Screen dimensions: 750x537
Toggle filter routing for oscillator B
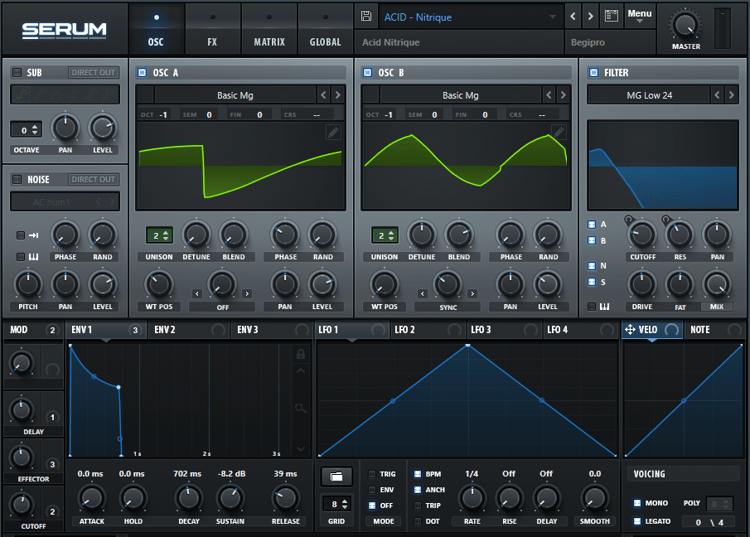(x=592, y=240)
